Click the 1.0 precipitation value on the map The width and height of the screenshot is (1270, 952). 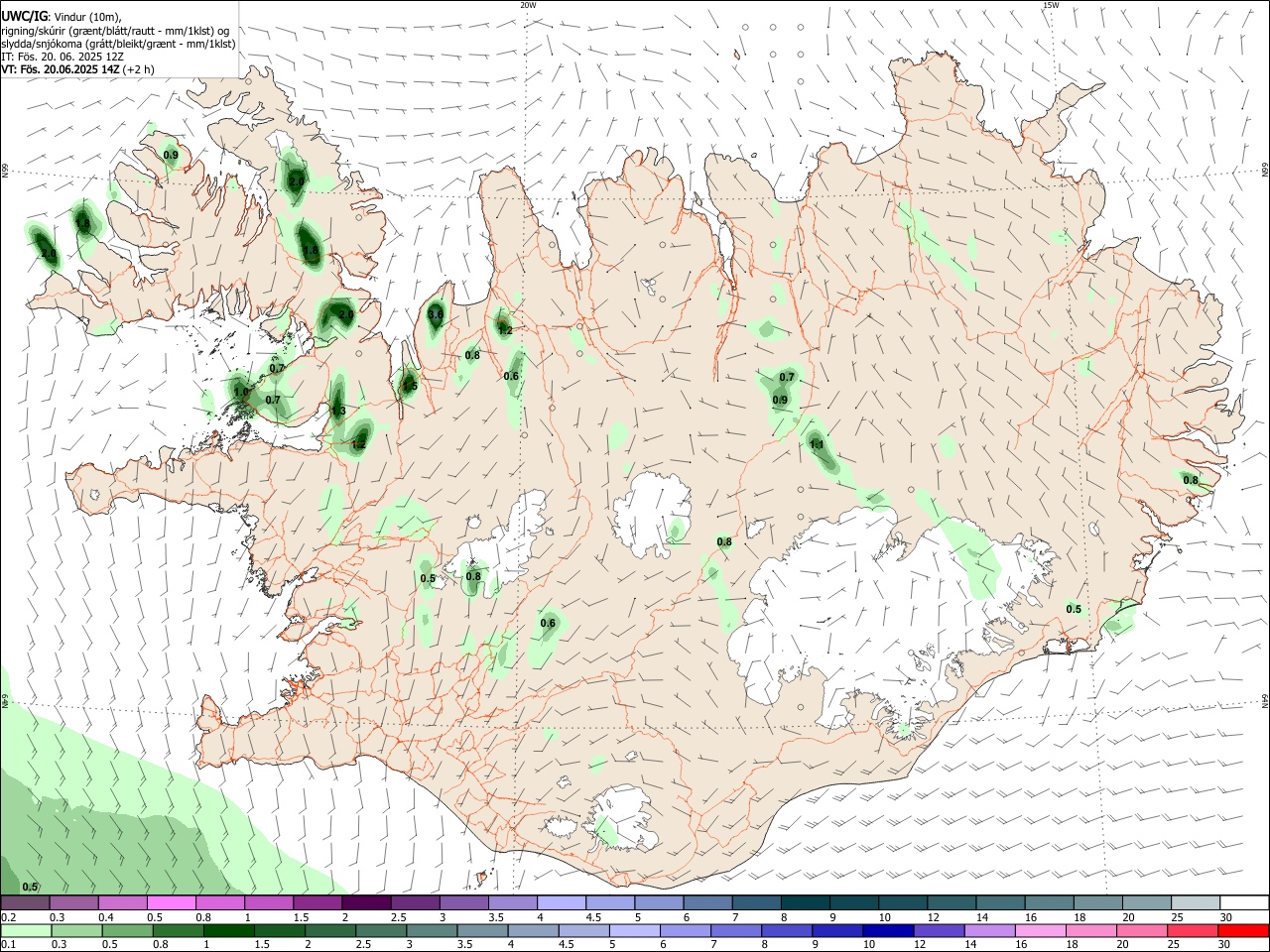pos(241,392)
